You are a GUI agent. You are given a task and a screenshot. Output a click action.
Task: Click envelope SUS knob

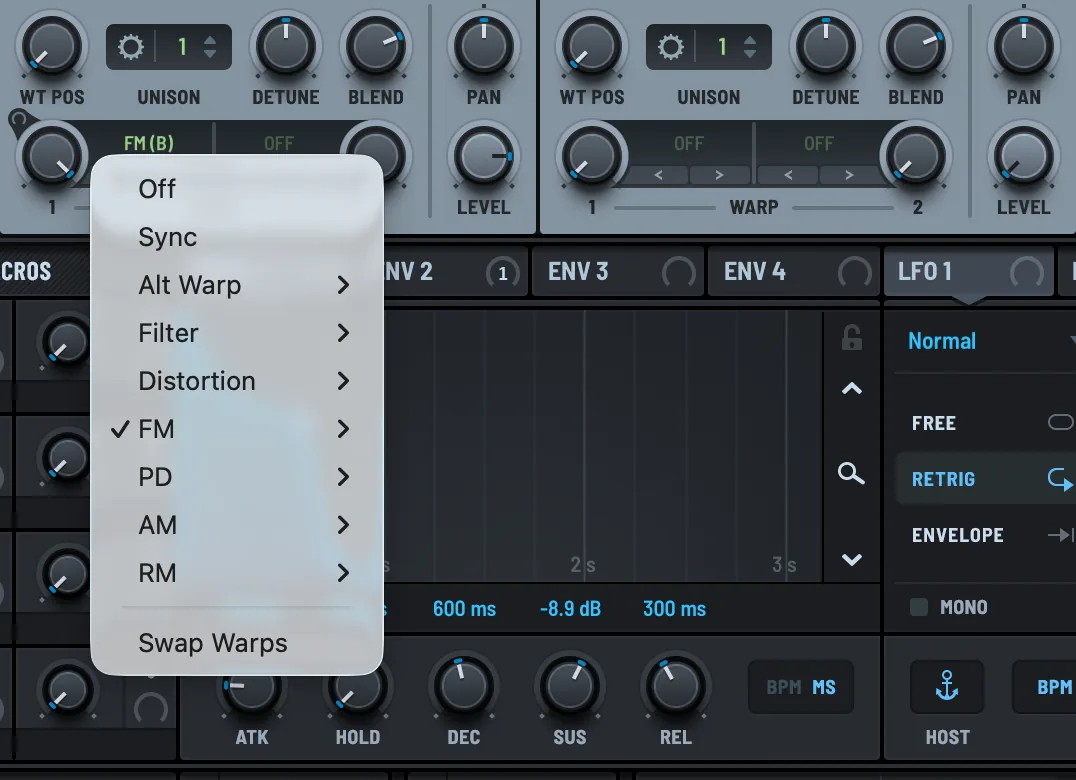point(570,687)
